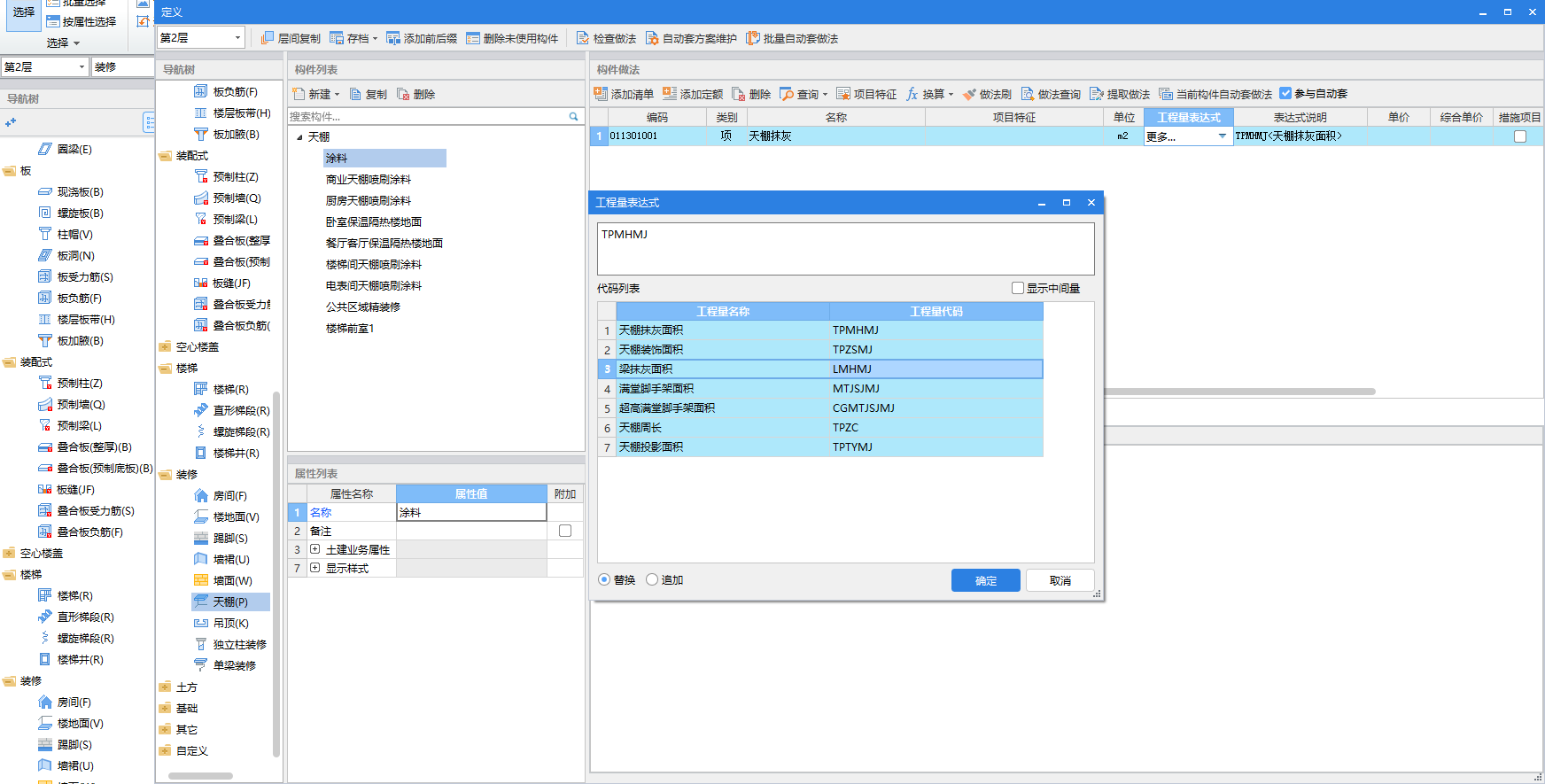Click the 层间复制 toolbar icon
The image size is (1545, 784).
[x=268, y=38]
